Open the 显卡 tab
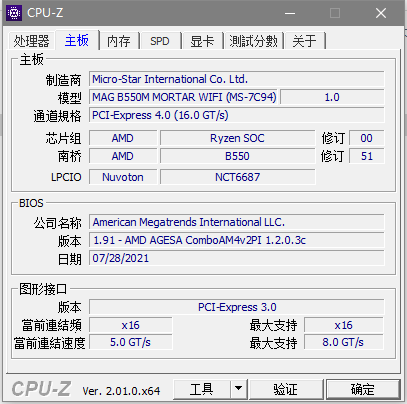This screenshot has width=407, height=404. [202, 41]
